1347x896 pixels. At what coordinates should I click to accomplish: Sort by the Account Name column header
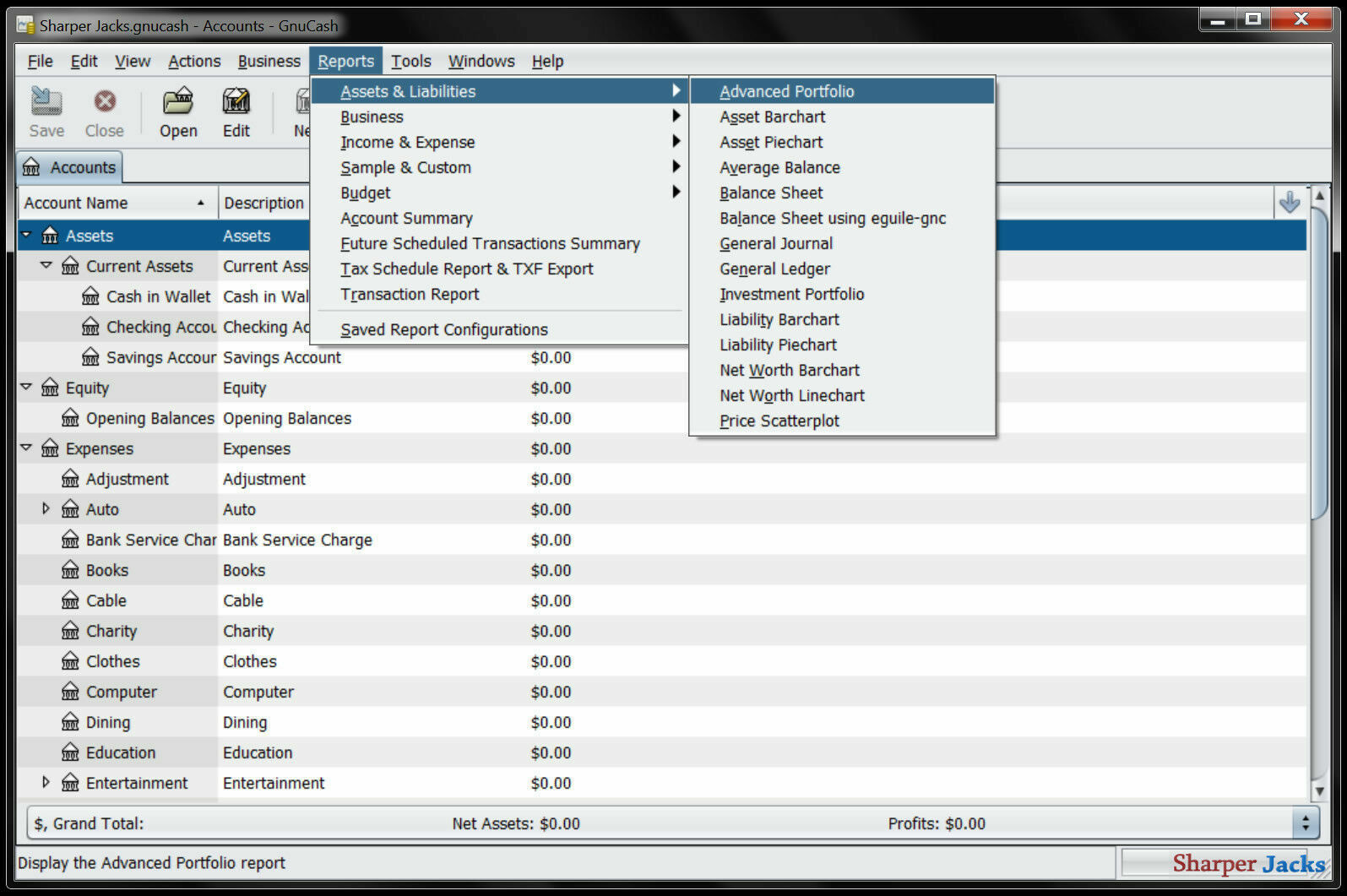click(117, 203)
